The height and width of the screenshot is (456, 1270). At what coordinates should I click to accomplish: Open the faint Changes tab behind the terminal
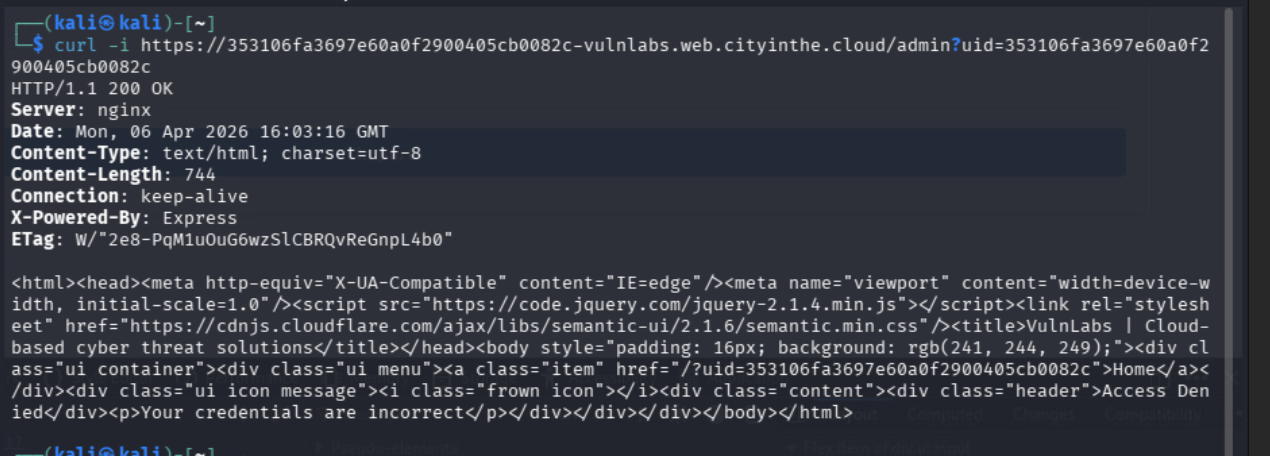(1043, 414)
